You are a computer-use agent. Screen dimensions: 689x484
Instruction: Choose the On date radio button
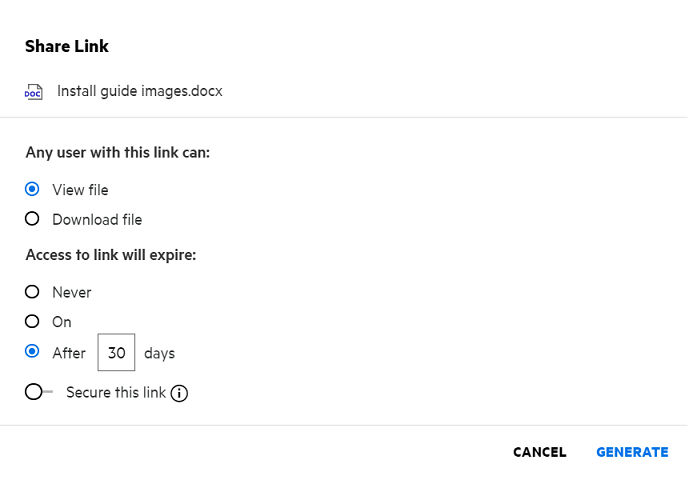32,322
